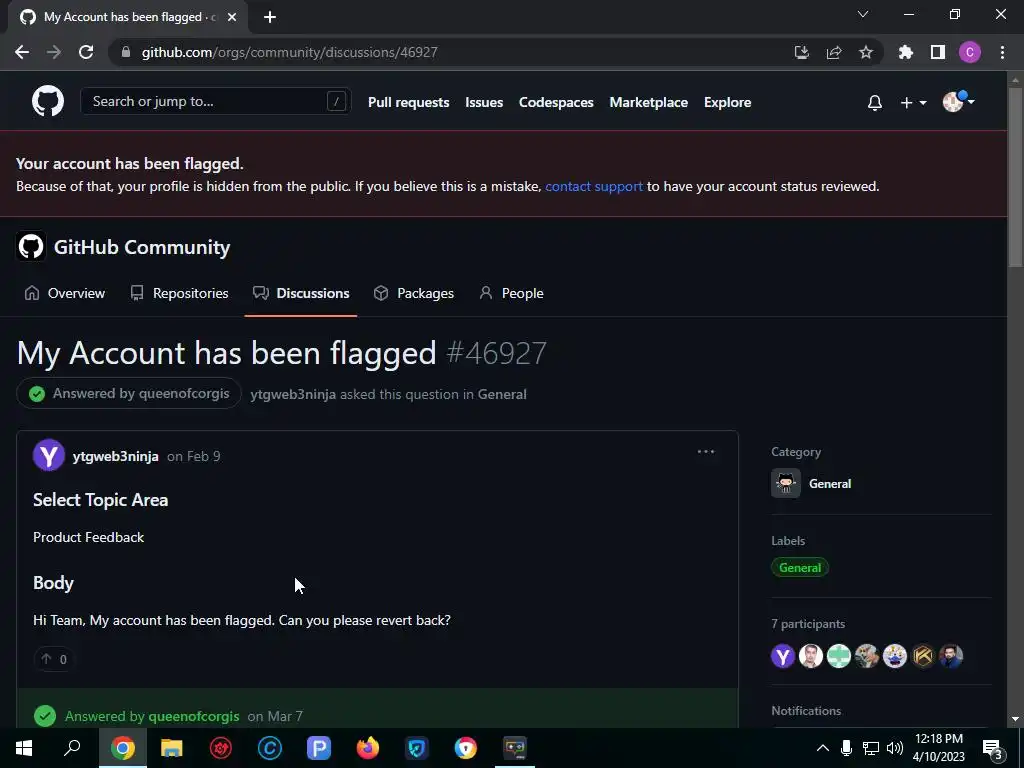1024x768 pixels.
Task: Open Codespaces in the header
Action: [x=556, y=102]
